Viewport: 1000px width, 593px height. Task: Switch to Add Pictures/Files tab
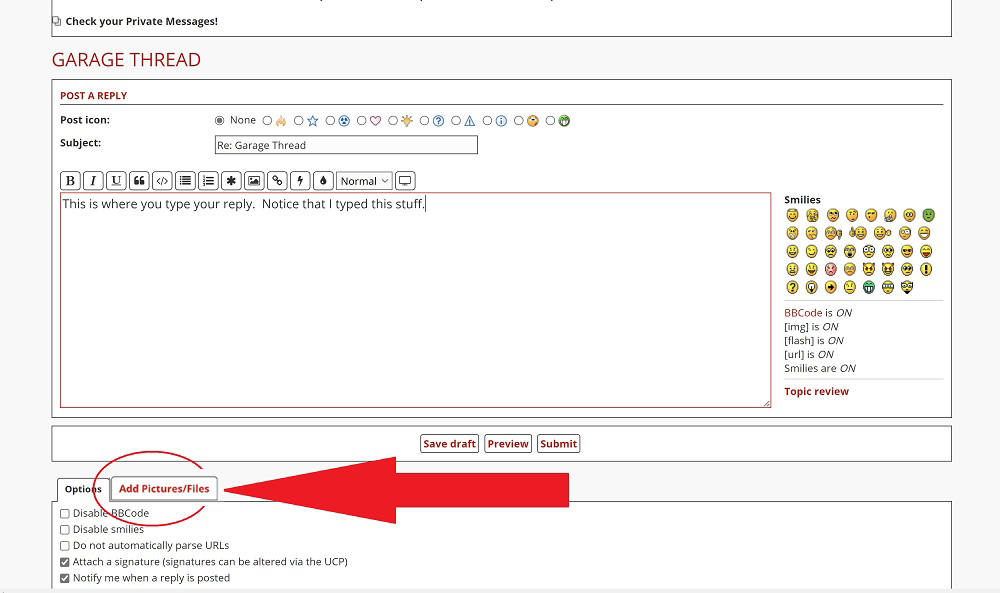(x=164, y=489)
